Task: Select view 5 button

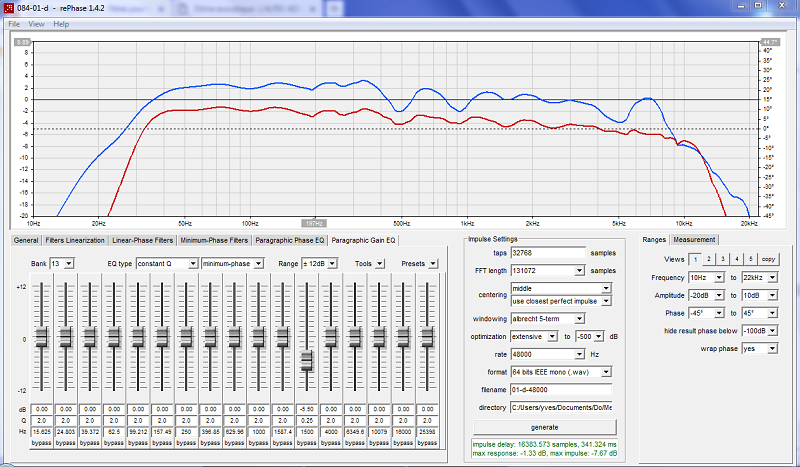Action: click(x=751, y=259)
